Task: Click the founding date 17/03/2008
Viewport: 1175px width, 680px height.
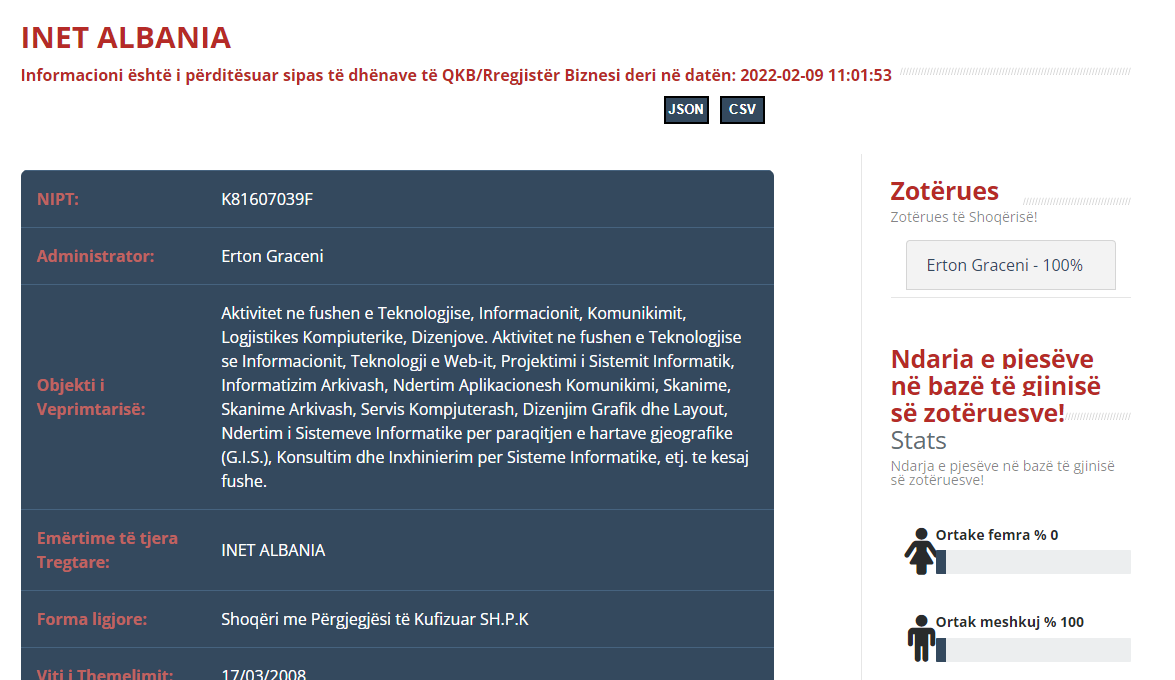Action: coord(263,674)
